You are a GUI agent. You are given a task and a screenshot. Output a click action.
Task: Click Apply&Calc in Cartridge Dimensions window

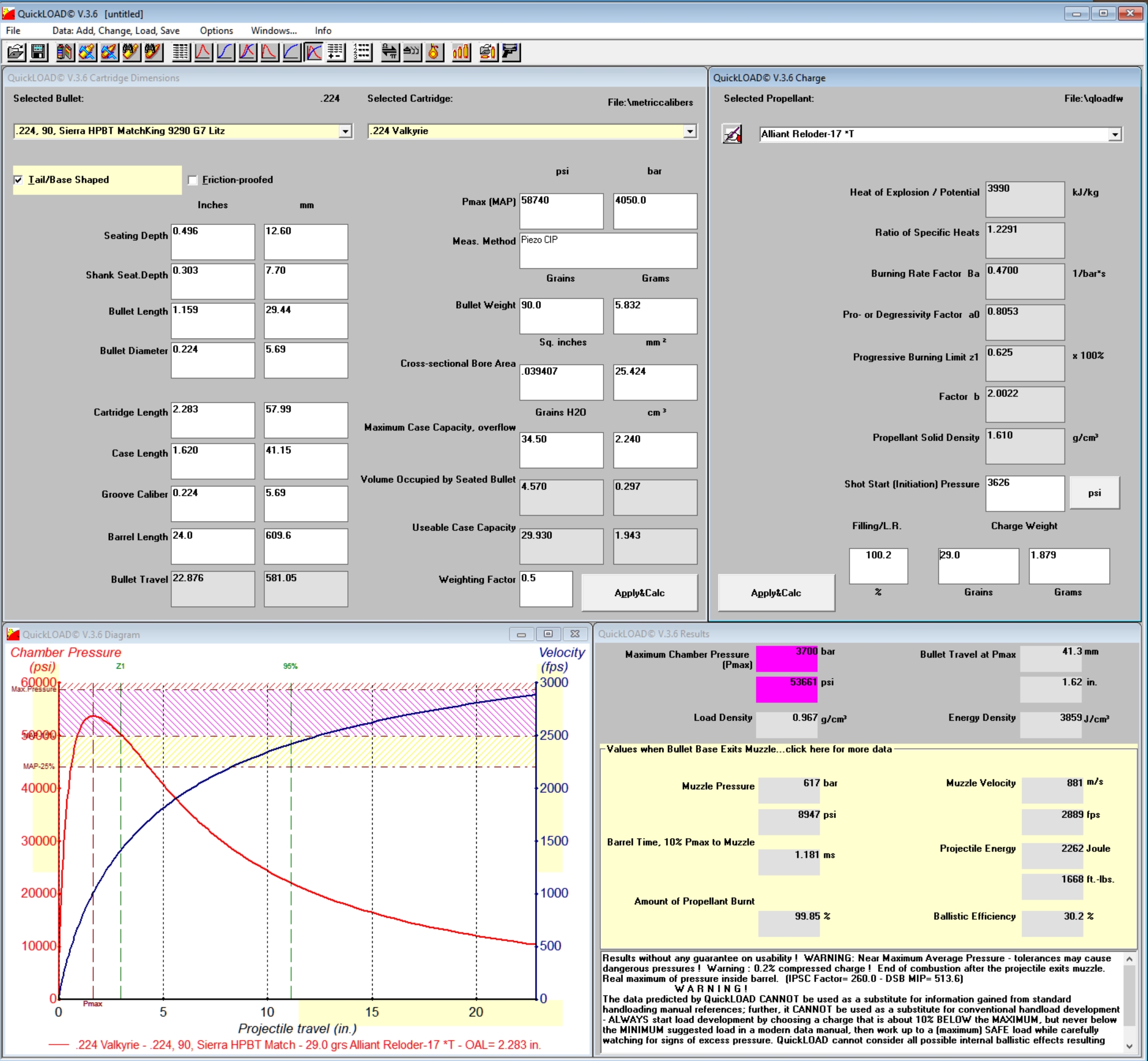pyautogui.click(x=639, y=593)
